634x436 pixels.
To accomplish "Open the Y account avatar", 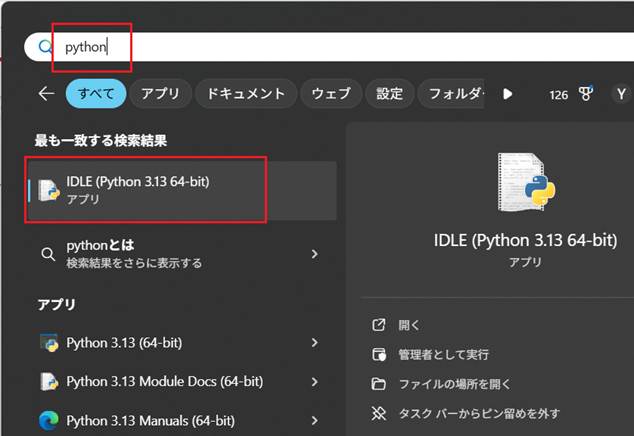I will pos(621,94).
